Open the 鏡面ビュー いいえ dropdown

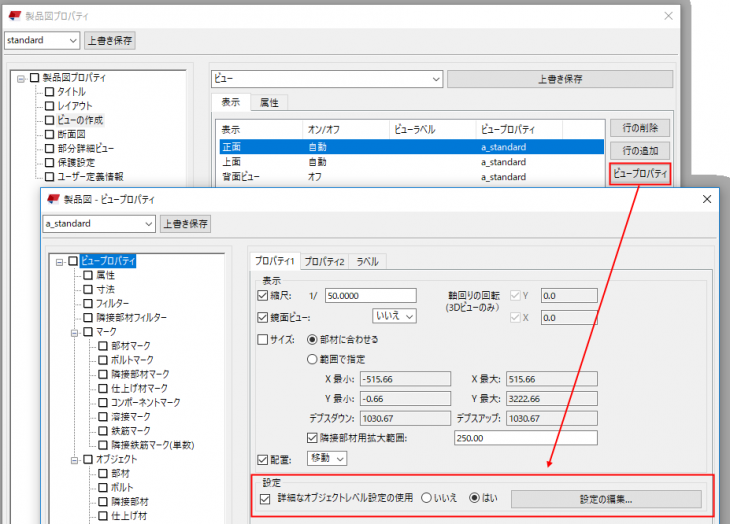coord(394,316)
